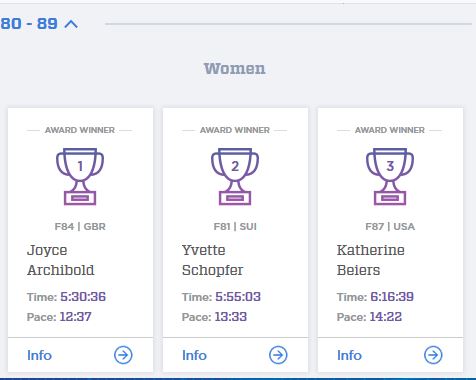Click Info link for Joyce Archibold
This screenshot has width=476, height=380.
39,355
